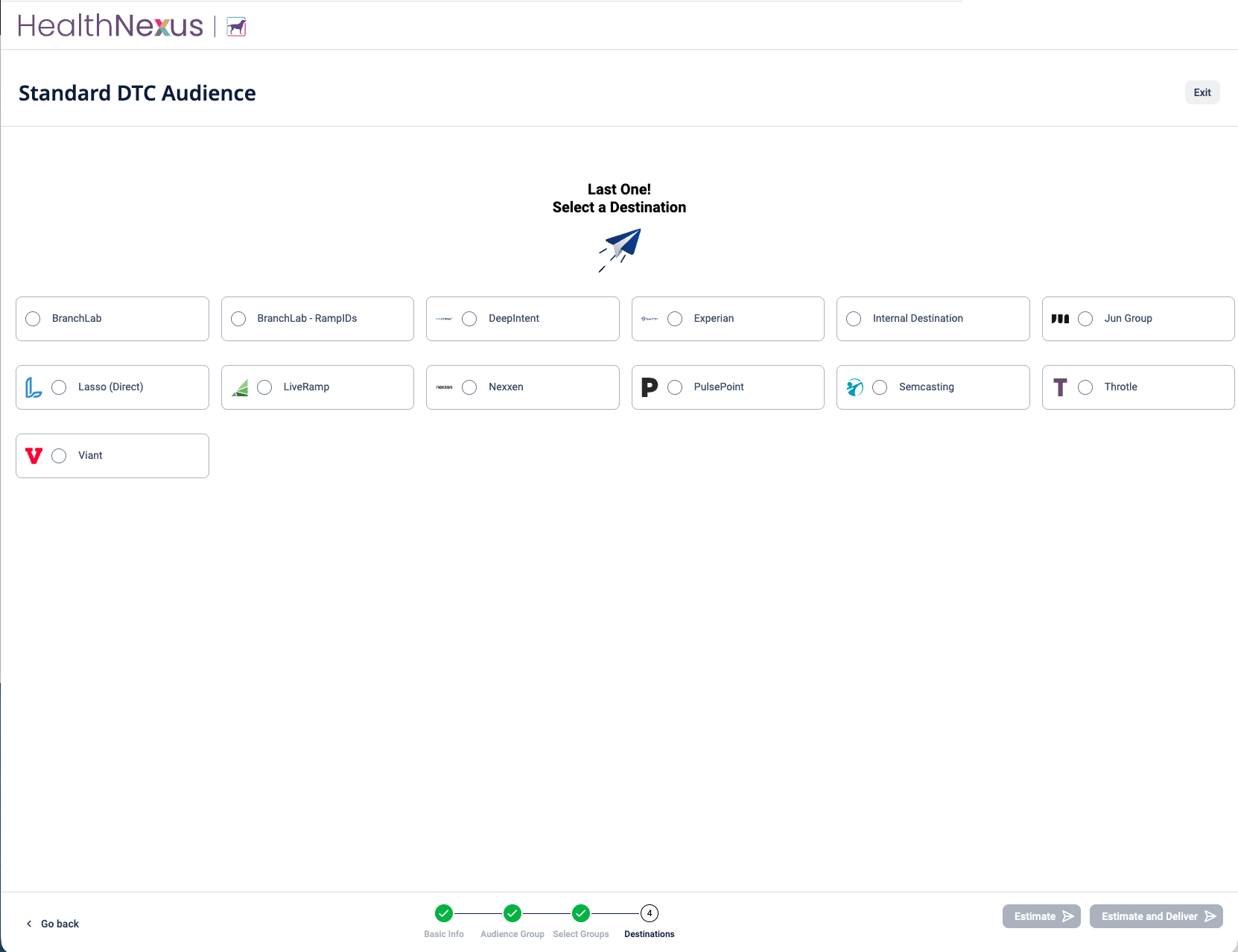The width and height of the screenshot is (1238, 952).
Task: Click the Semcasting logo icon
Action: click(854, 387)
